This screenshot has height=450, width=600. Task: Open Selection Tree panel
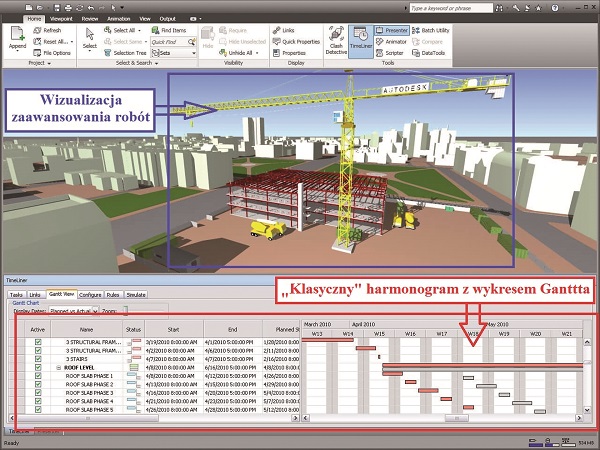[125, 53]
